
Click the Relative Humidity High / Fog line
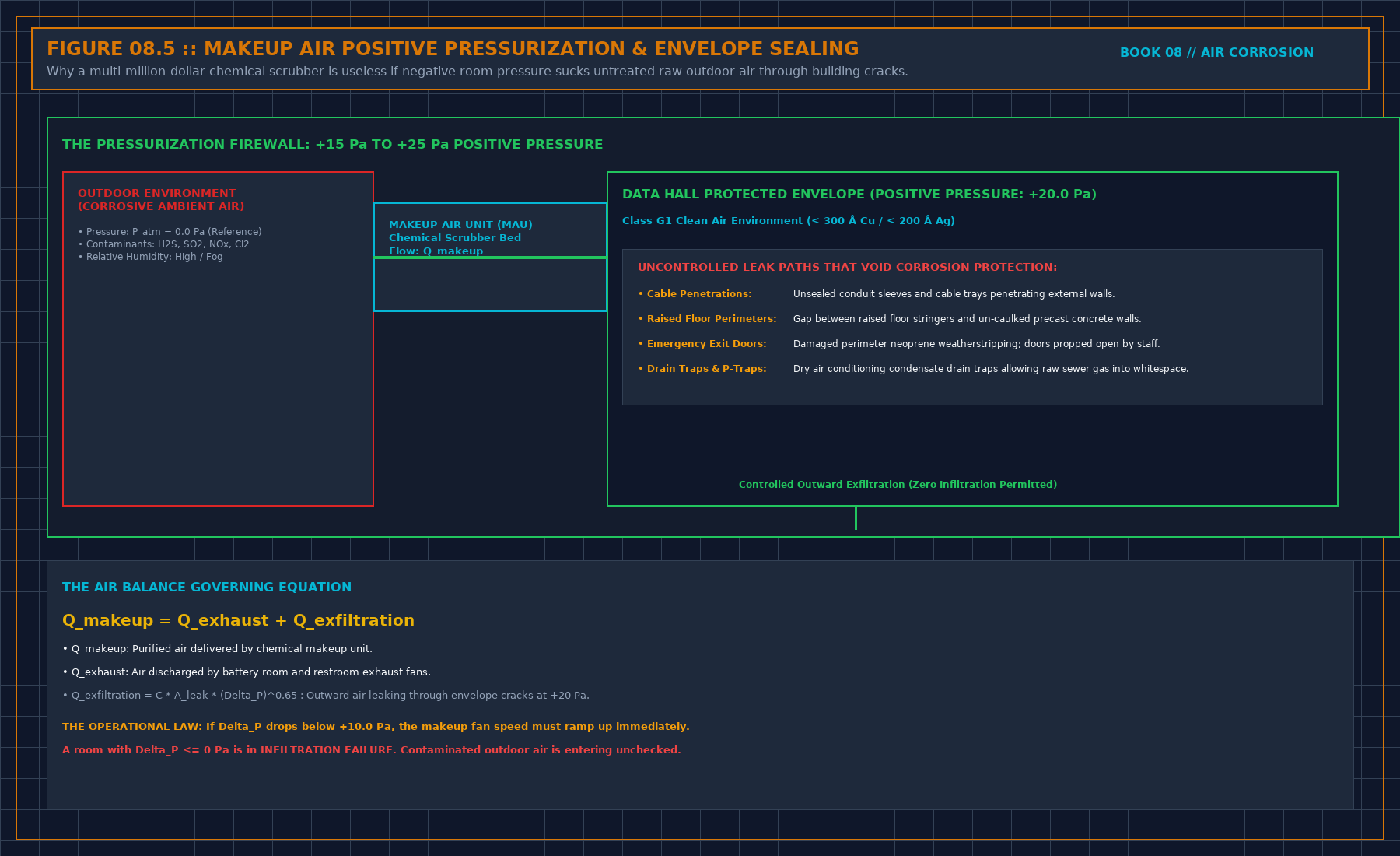[150, 257]
